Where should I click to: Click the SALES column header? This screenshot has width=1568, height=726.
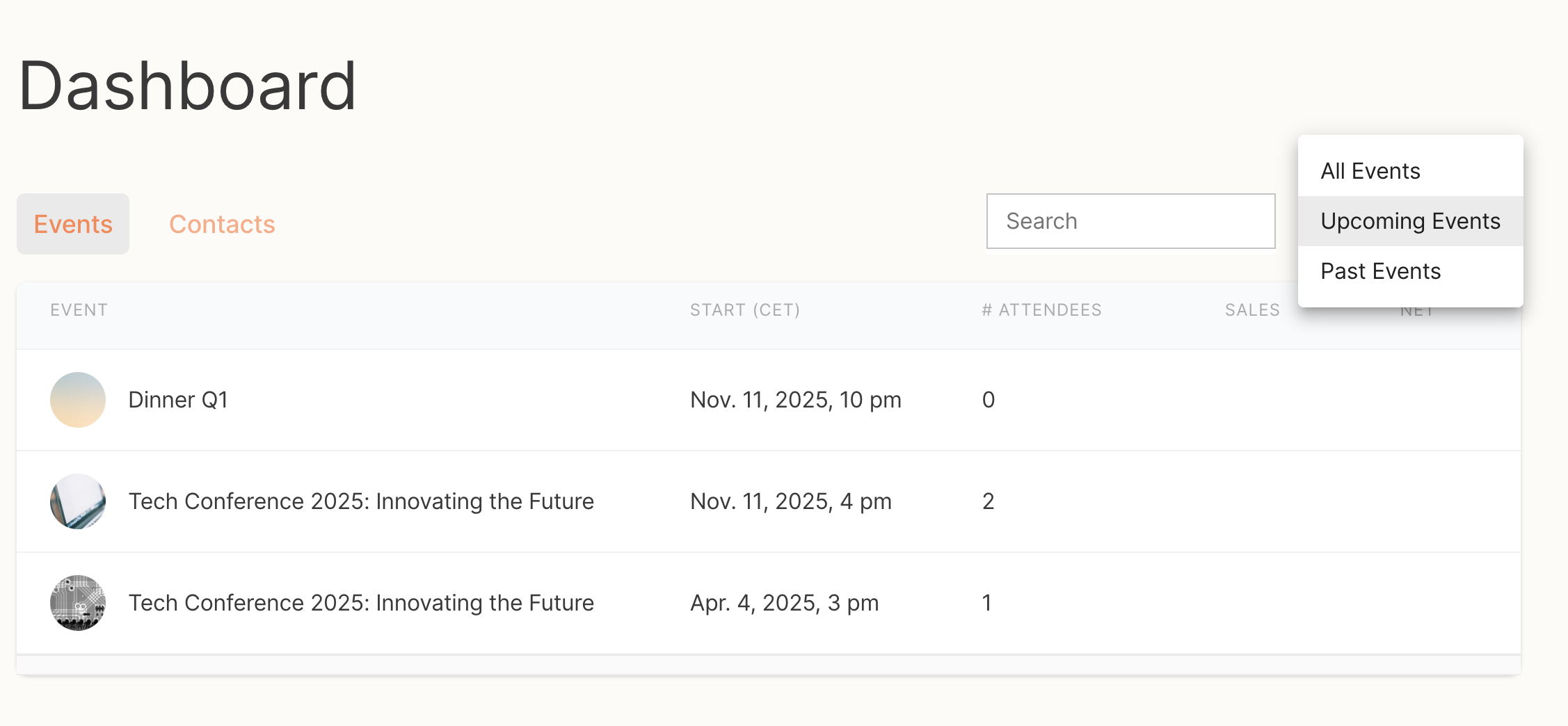click(1252, 310)
